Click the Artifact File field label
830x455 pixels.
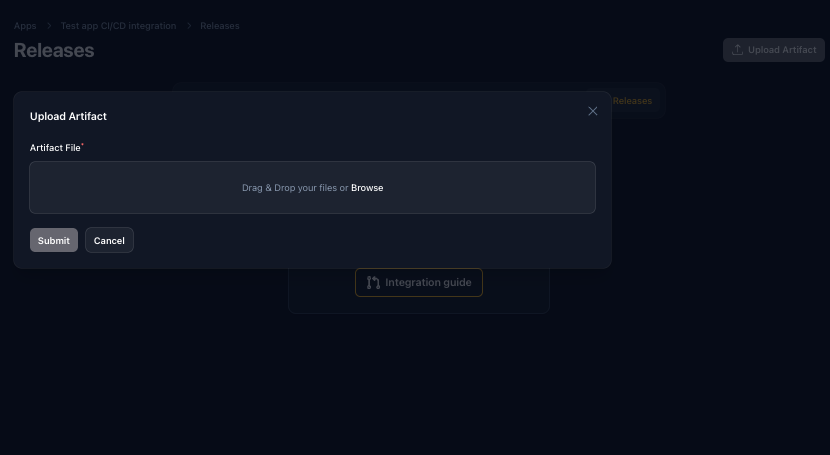(x=55, y=148)
